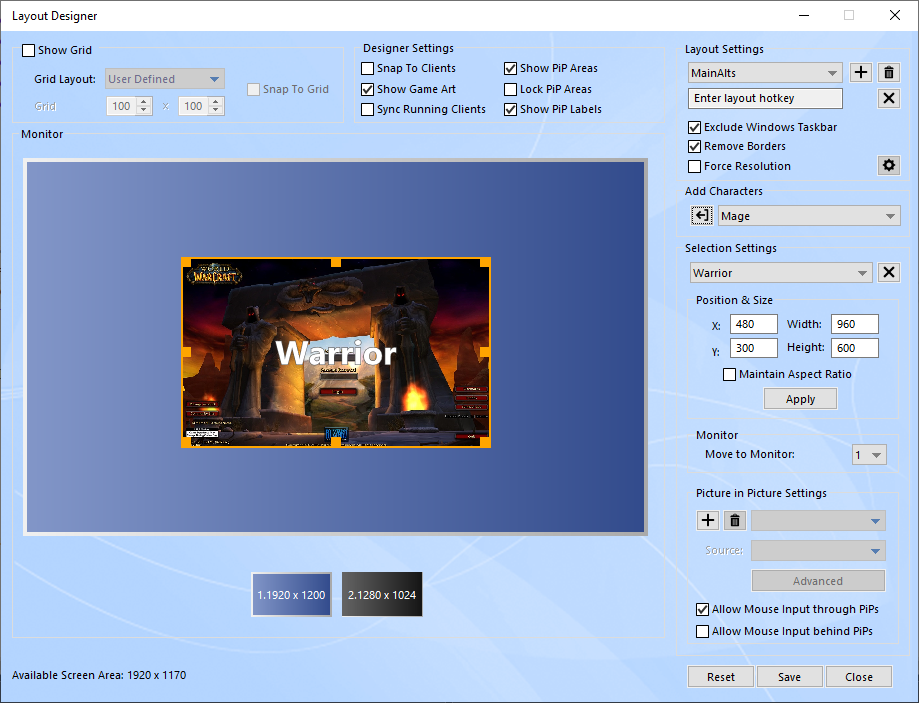
Task: Toggle Snap To Clients option
Action: (368, 69)
